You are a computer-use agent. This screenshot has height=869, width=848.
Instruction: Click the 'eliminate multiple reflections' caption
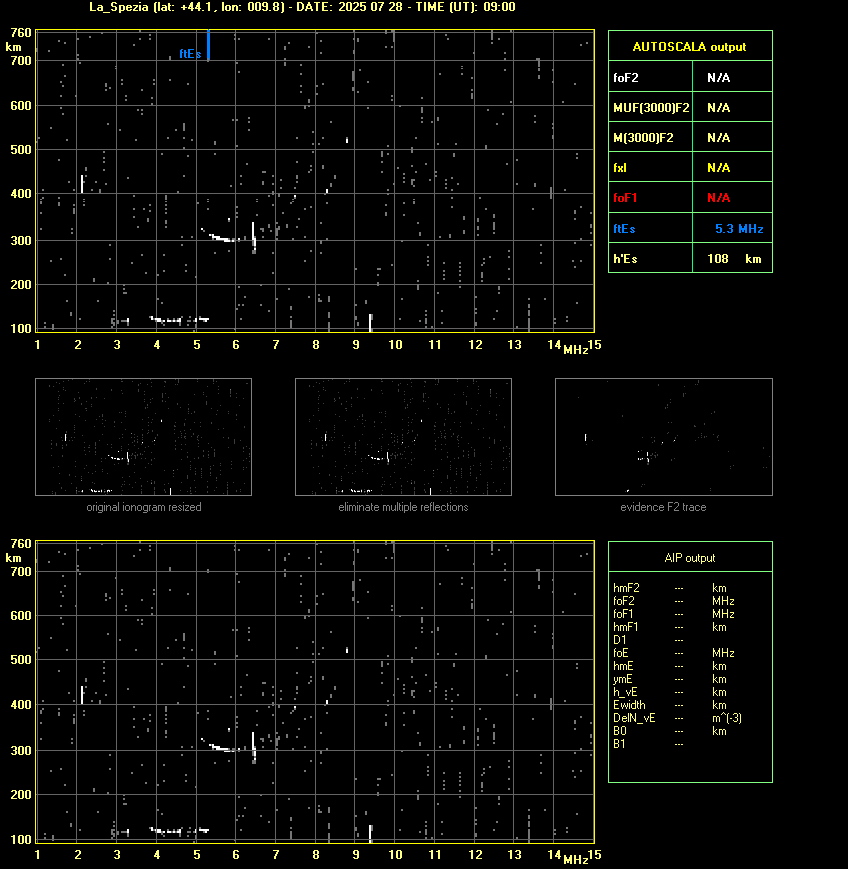pyautogui.click(x=403, y=507)
